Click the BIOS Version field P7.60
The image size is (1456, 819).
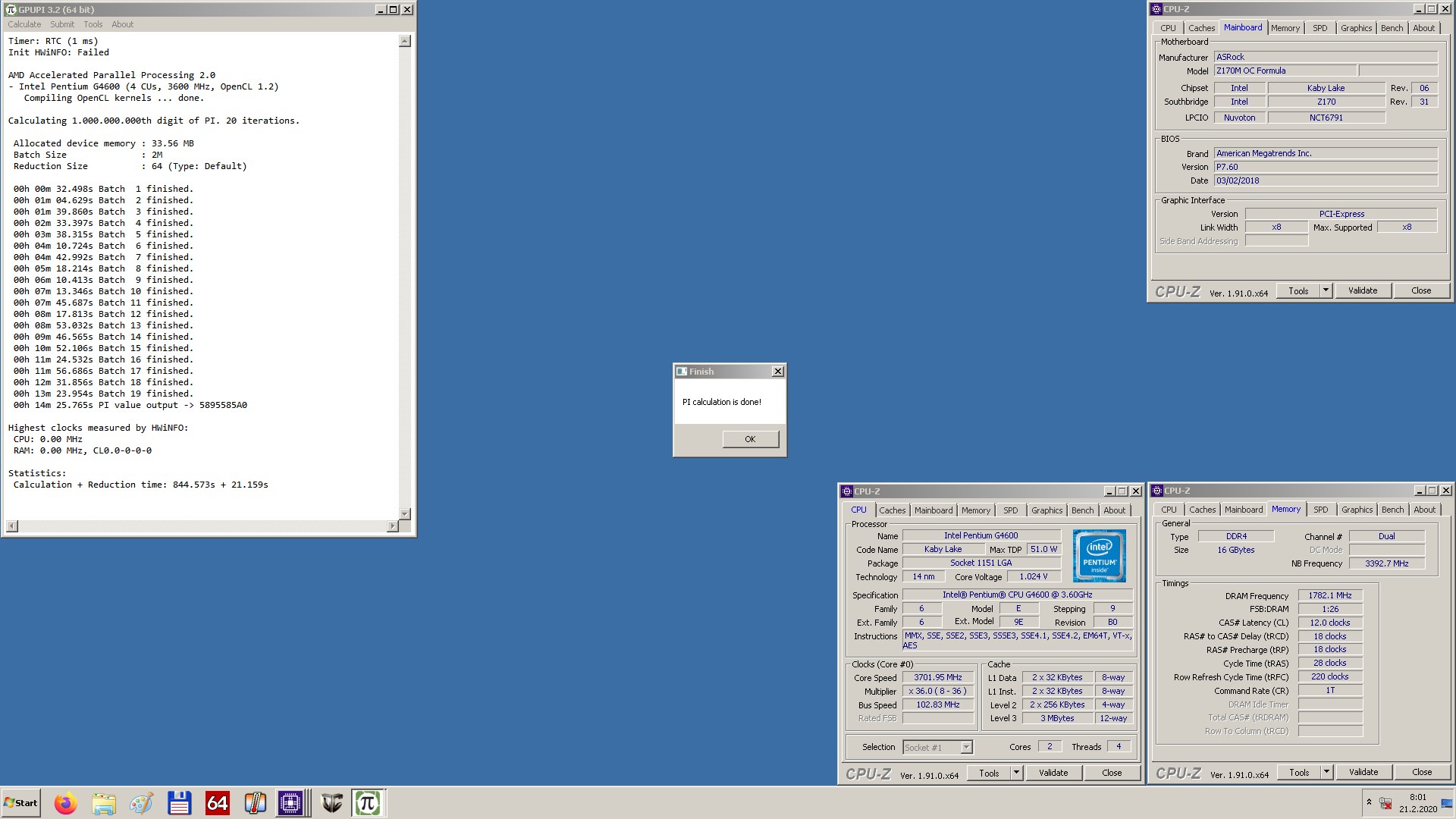pyautogui.click(x=1326, y=167)
